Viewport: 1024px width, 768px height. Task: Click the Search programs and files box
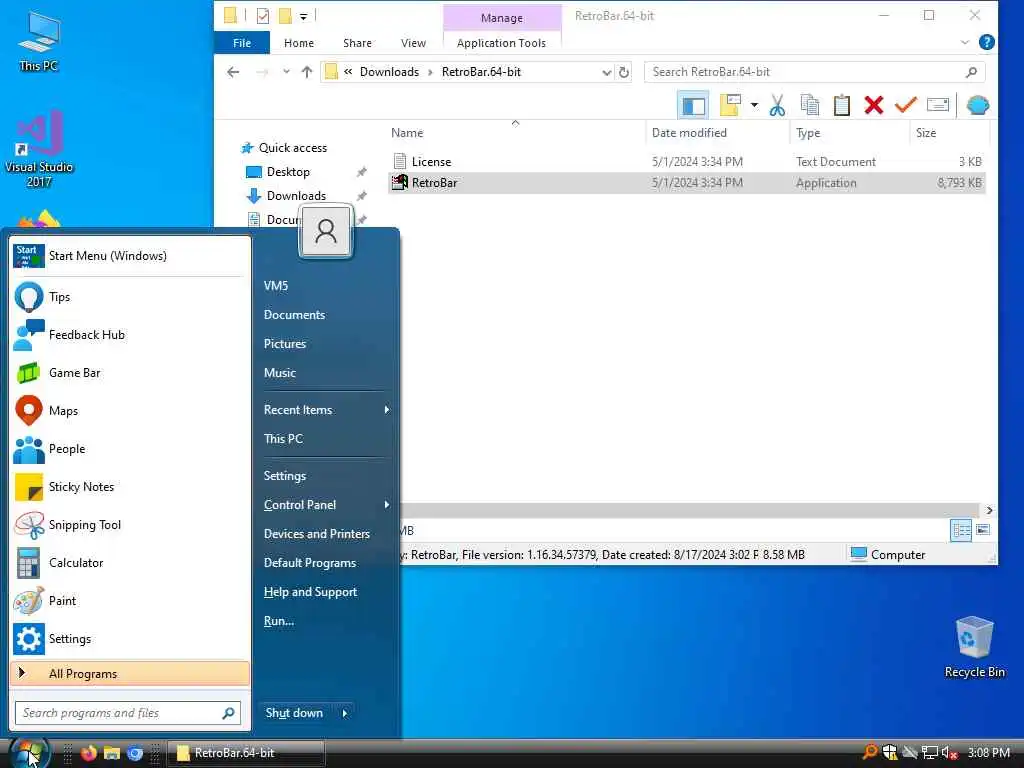128,712
